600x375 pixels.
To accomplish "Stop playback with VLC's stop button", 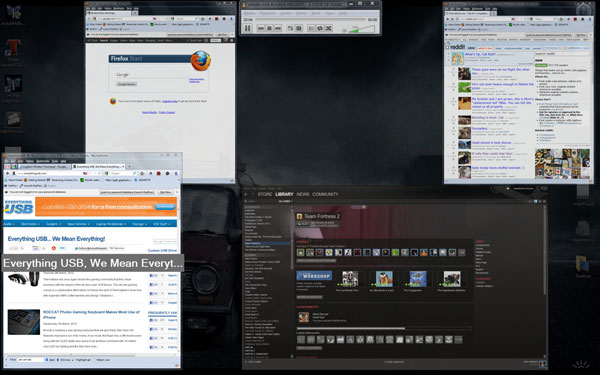I will pos(269,28).
